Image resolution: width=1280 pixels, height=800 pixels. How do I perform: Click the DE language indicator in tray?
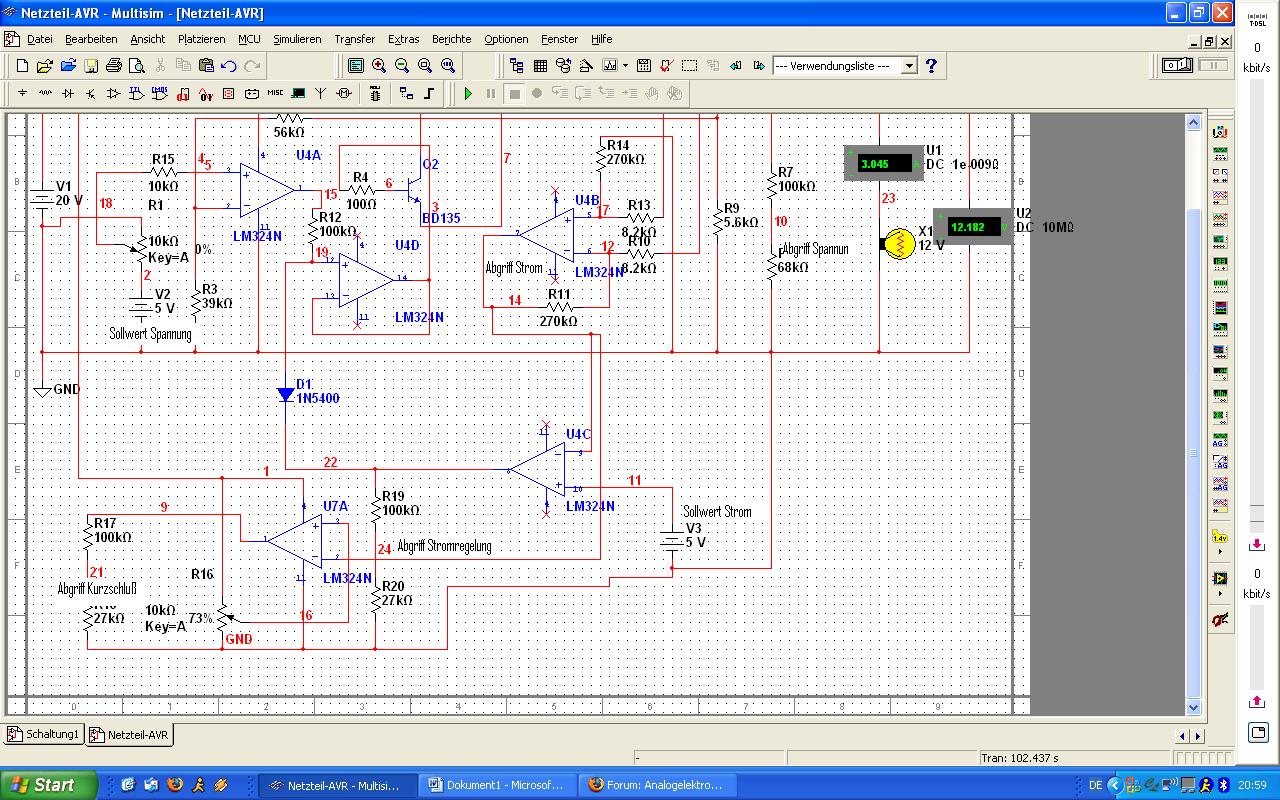[x=1095, y=786]
